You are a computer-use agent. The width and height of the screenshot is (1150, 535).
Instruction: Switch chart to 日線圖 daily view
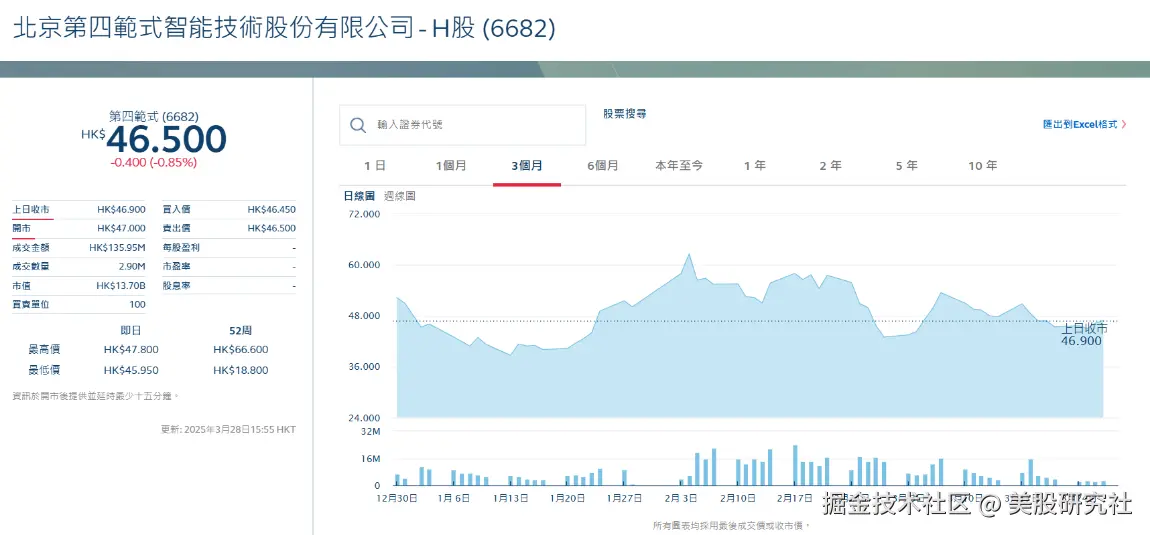pos(359,196)
